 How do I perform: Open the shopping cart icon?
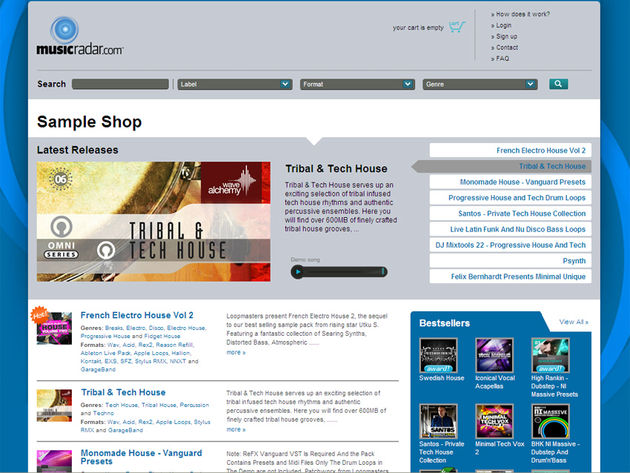click(457, 27)
